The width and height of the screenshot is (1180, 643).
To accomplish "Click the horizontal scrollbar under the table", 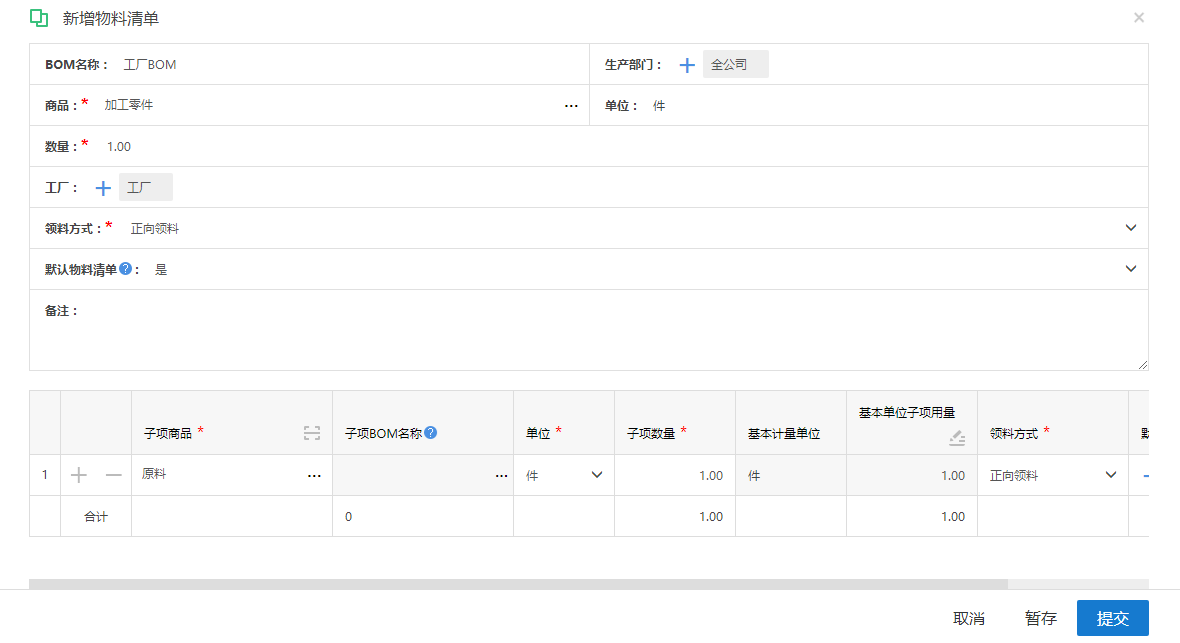I will [518, 584].
